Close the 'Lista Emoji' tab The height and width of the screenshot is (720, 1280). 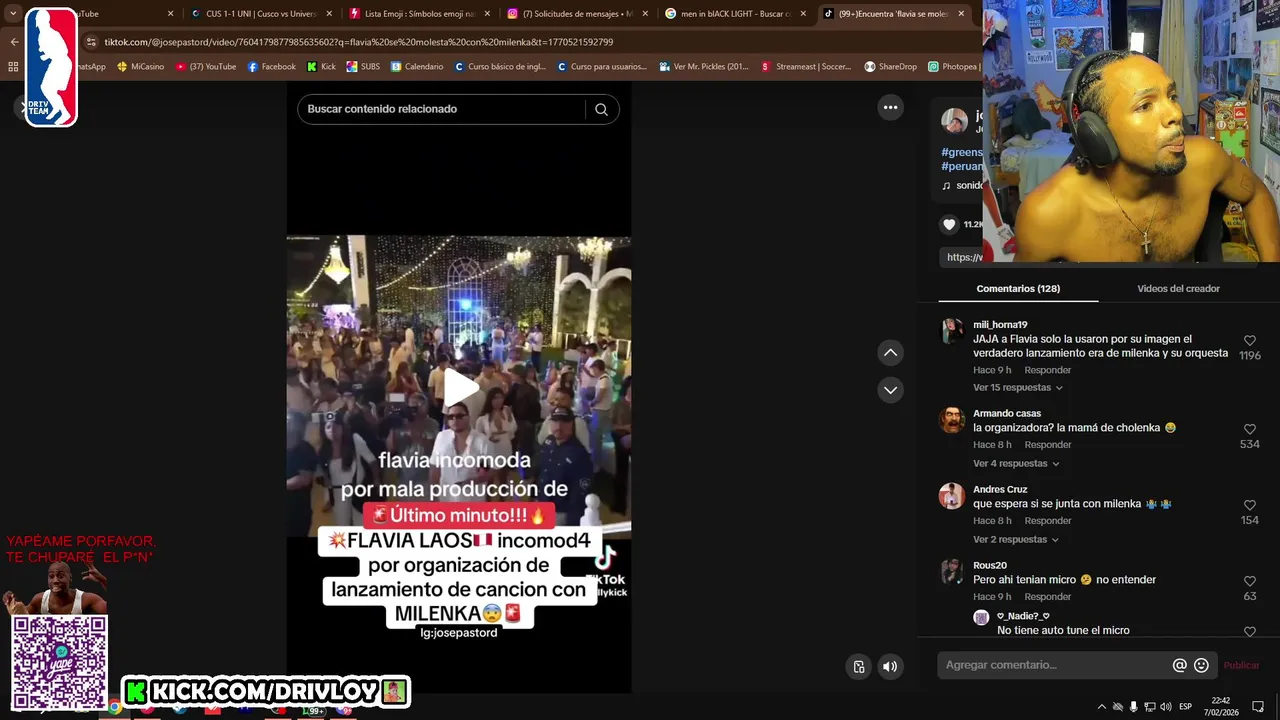[x=487, y=14]
